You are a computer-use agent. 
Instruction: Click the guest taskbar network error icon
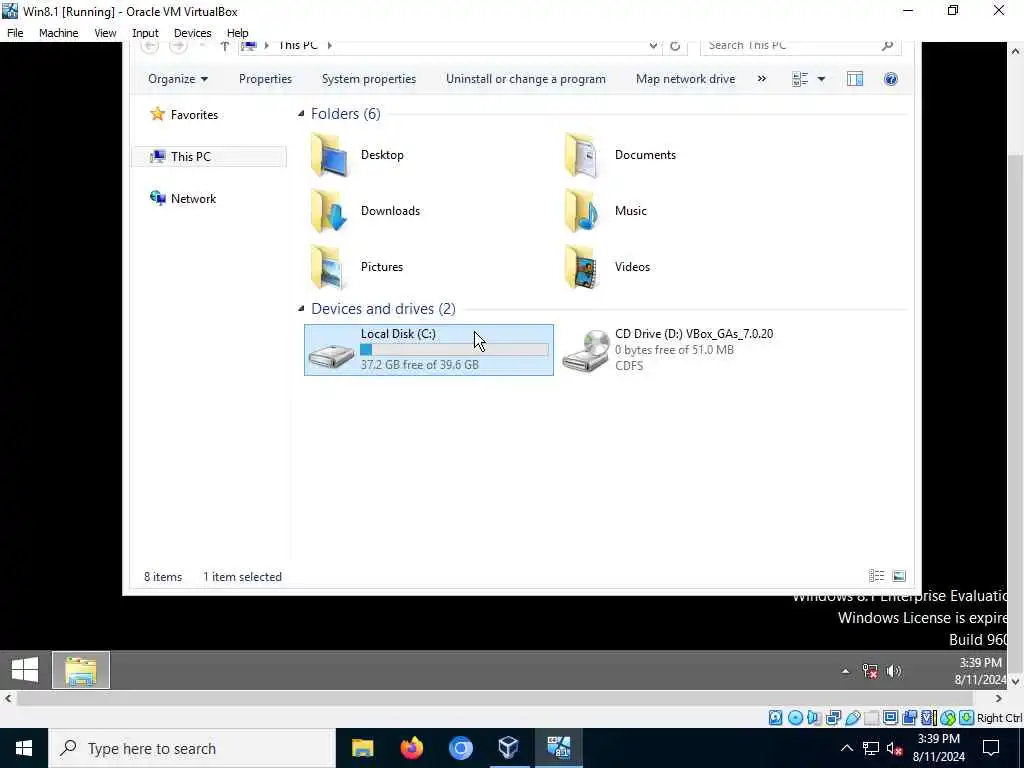870,671
